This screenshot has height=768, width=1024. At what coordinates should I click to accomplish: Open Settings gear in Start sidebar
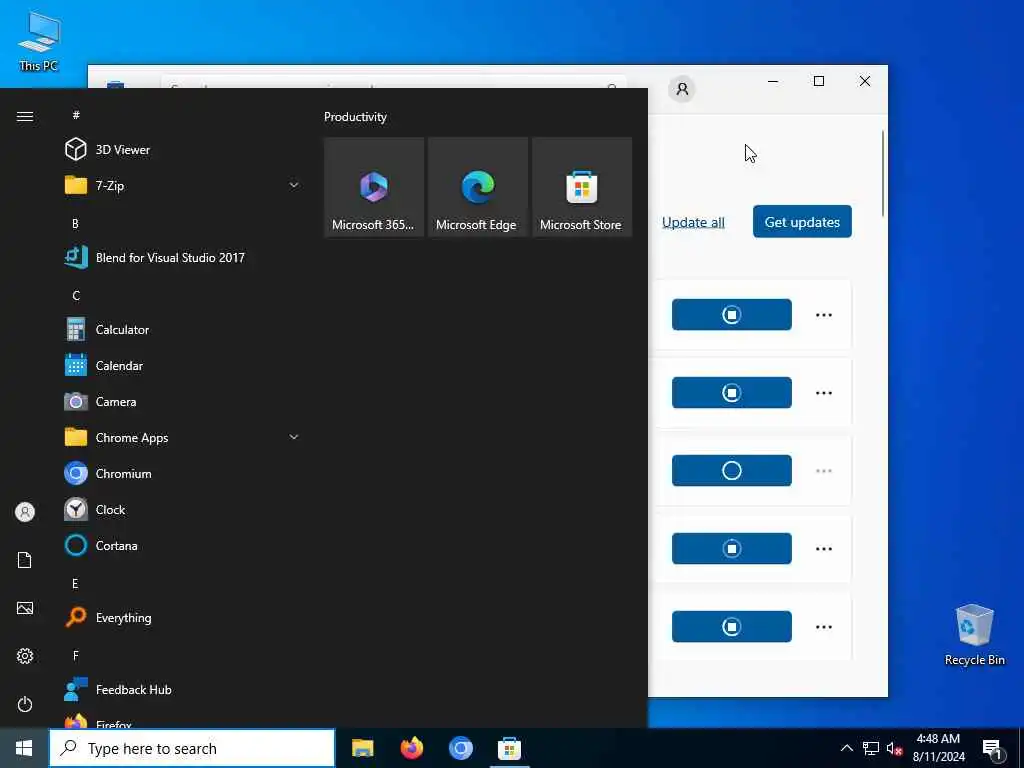pyautogui.click(x=25, y=656)
